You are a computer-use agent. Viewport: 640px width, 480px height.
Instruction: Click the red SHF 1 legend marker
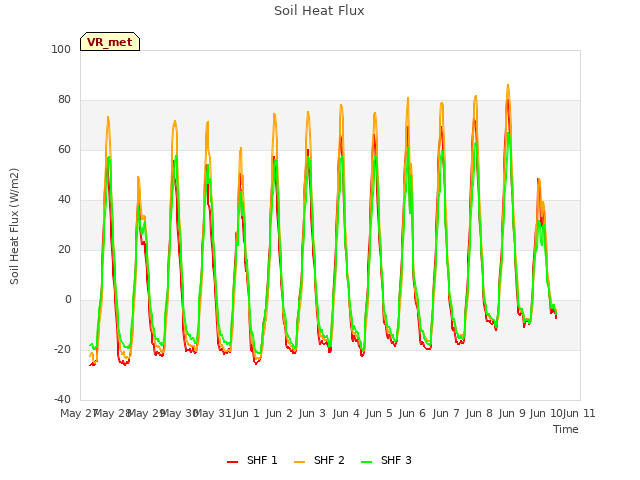232,462
